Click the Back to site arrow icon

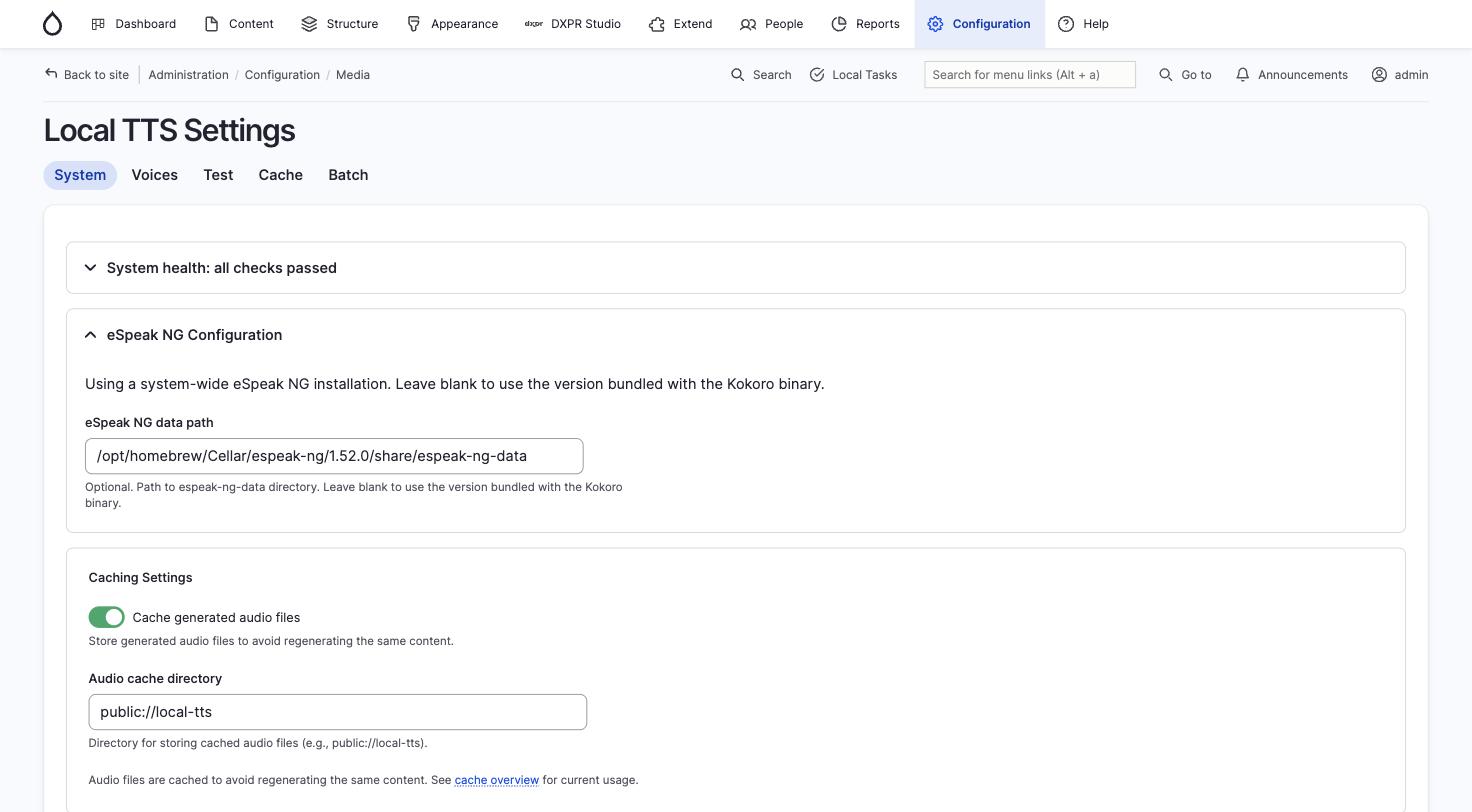[x=51, y=74]
